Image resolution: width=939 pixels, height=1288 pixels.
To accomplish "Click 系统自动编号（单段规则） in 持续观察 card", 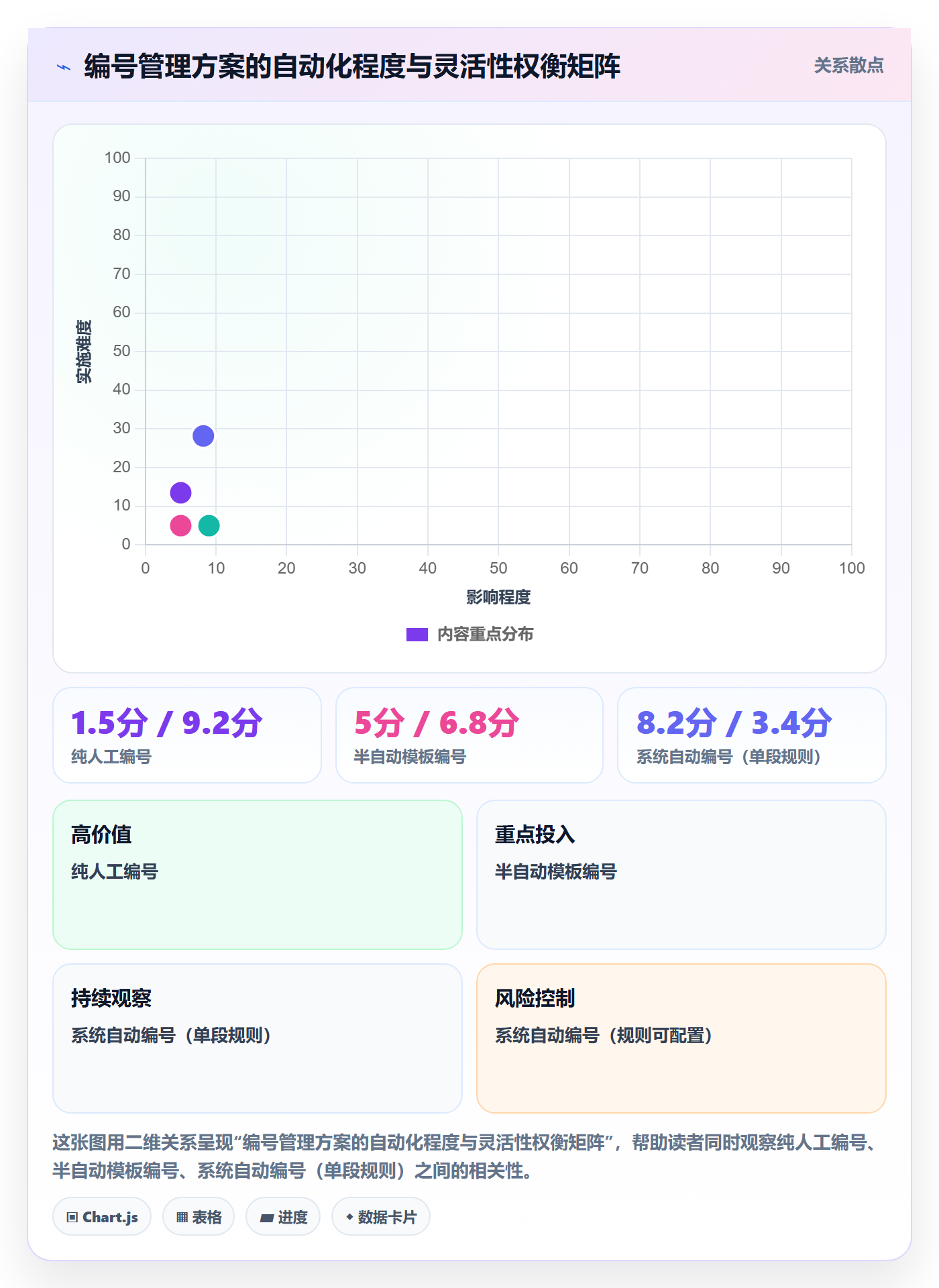I will pyautogui.click(x=171, y=1035).
